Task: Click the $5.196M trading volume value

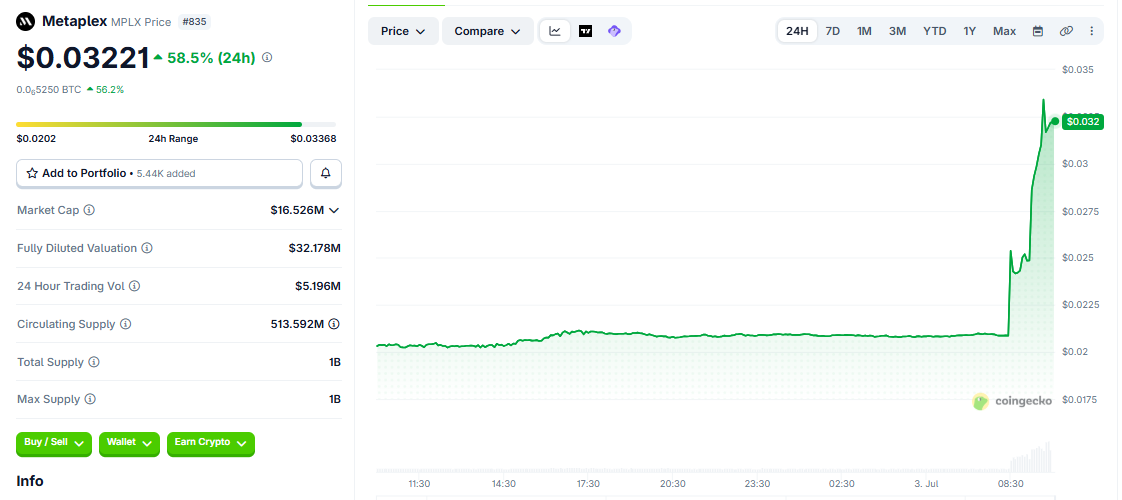Action: (318, 286)
